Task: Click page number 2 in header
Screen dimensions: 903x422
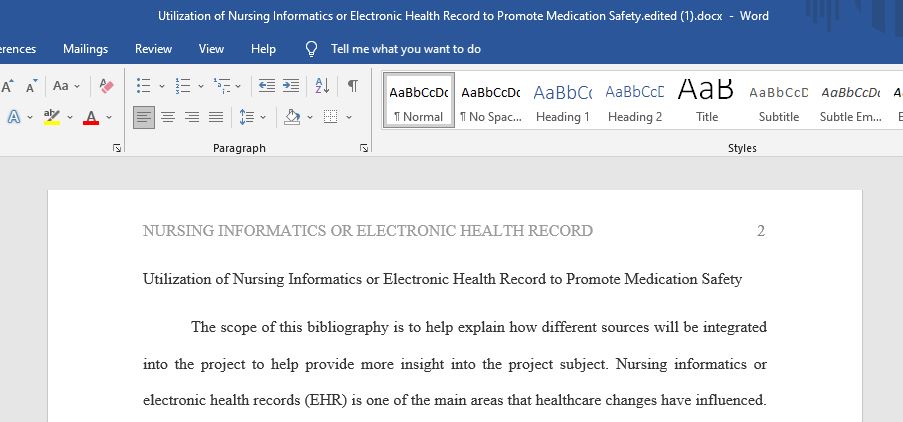Action: click(761, 231)
